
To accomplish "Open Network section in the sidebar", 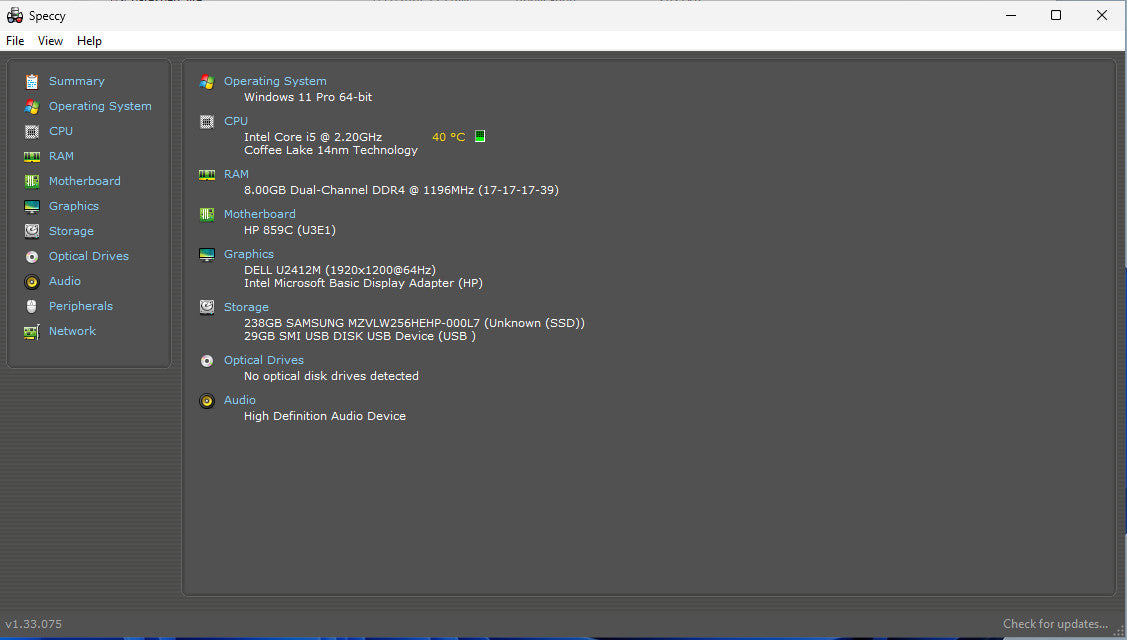I will 73,332.
